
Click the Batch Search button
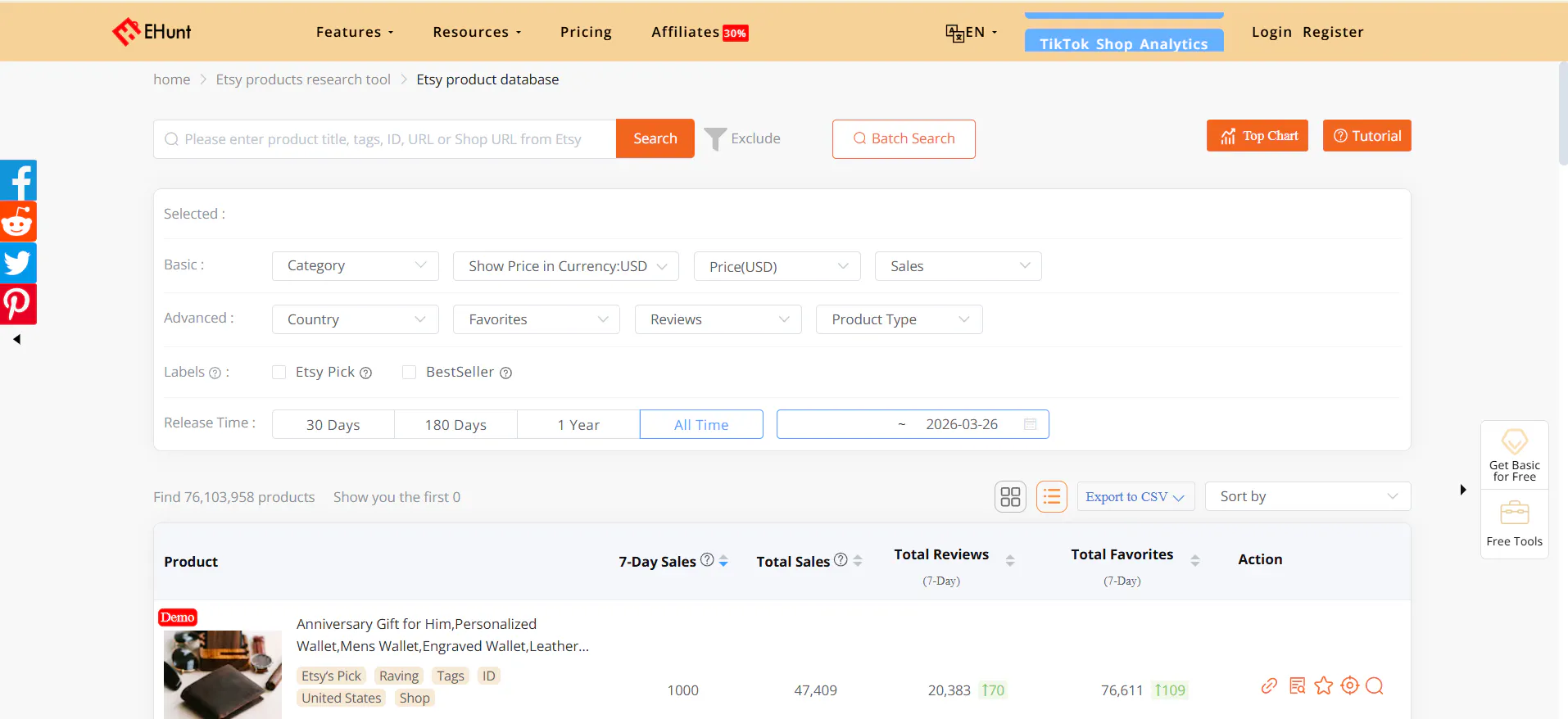904,138
